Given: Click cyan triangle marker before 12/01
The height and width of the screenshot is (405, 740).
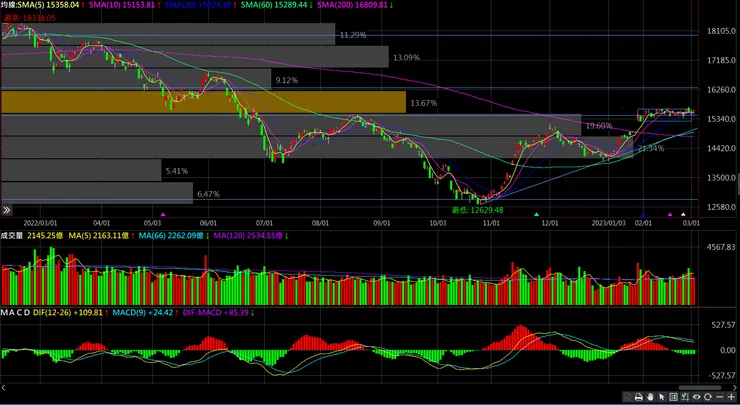Looking at the screenshot, I should point(536,215).
